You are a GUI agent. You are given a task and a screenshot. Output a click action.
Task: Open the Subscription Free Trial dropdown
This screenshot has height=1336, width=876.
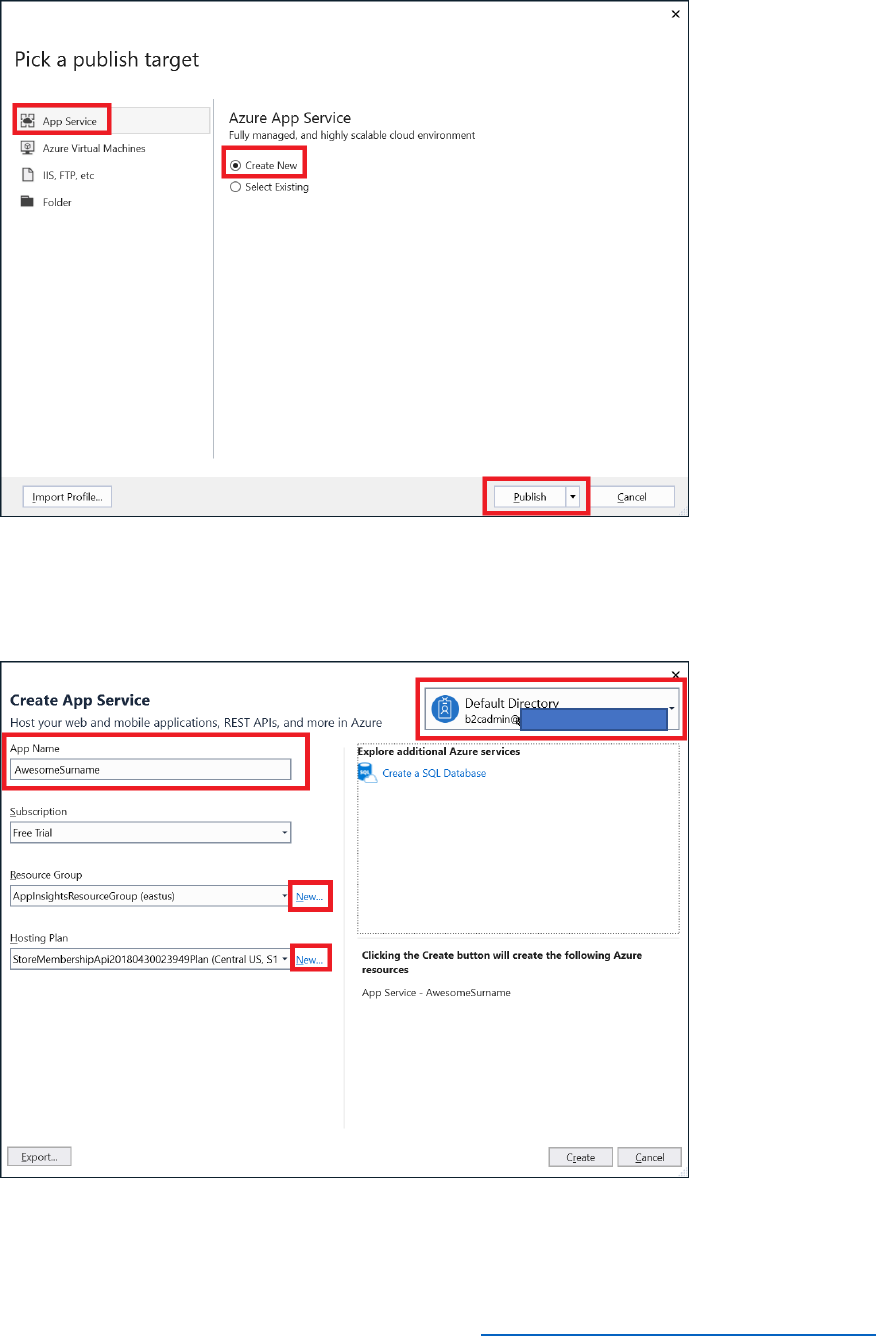coord(150,832)
